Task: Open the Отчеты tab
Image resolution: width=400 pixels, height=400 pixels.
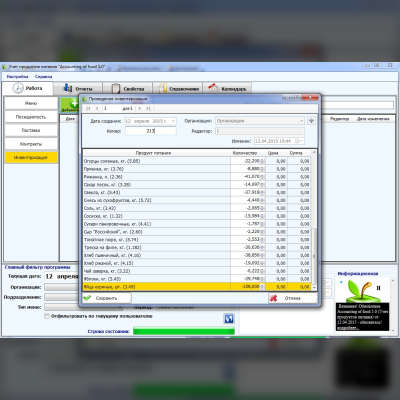Action: point(78,89)
